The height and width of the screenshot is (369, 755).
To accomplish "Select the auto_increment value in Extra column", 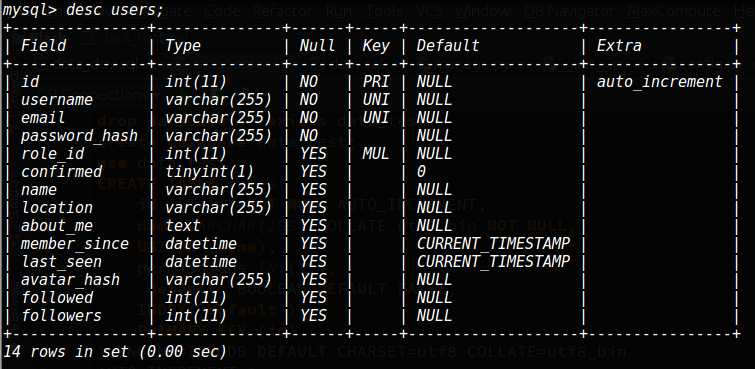I will (660, 81).
